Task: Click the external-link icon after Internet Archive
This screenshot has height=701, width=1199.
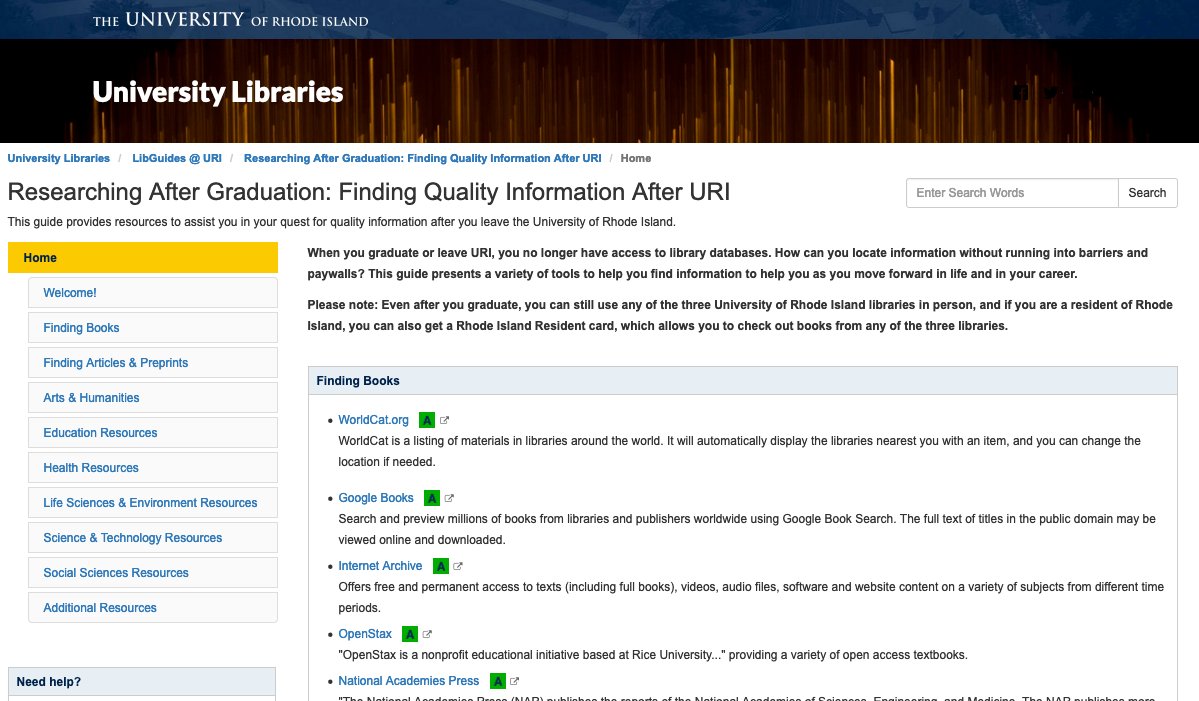Action: 457,566
